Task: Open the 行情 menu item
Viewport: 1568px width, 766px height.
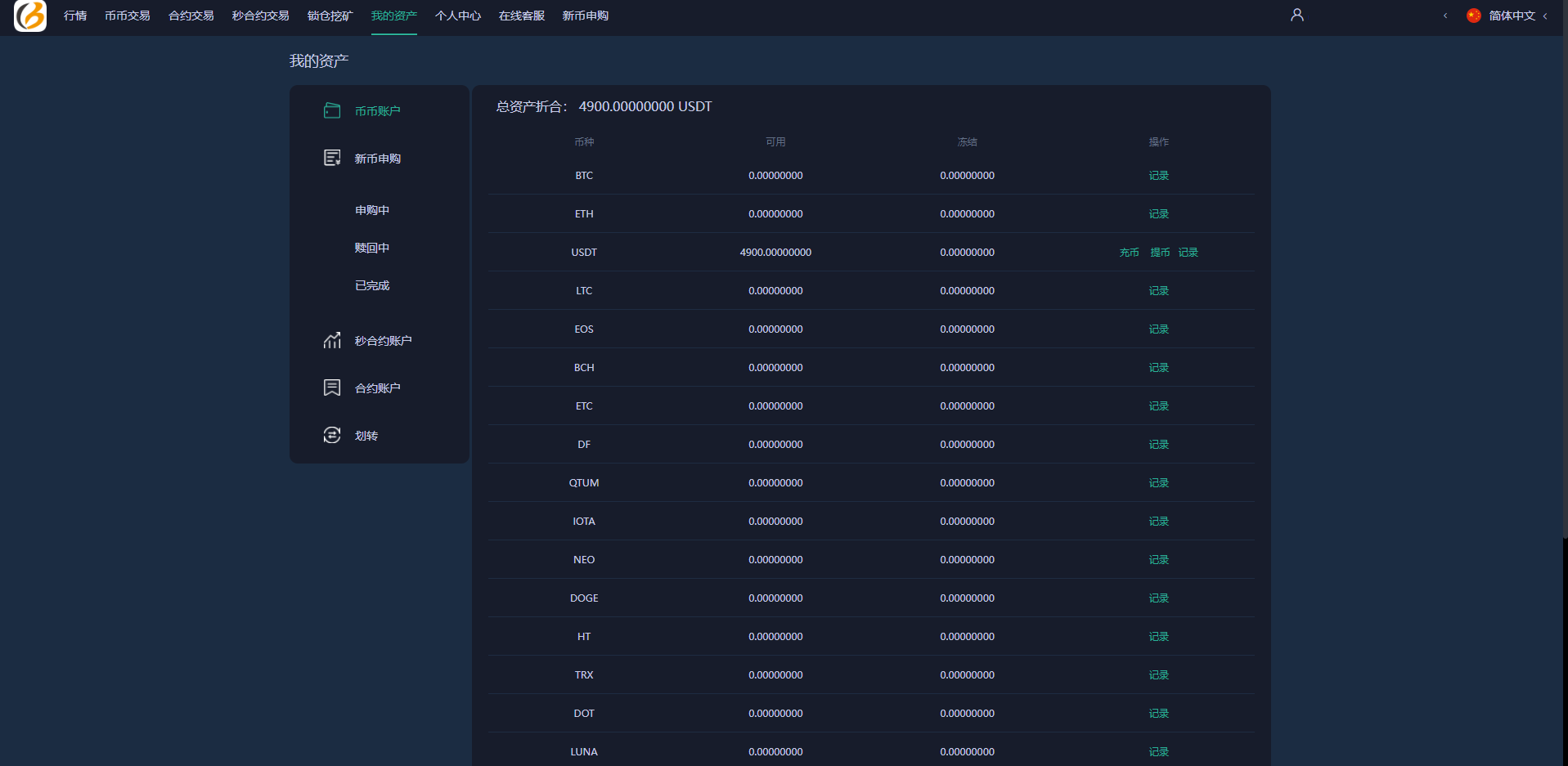Action: [x=75, y=16]
